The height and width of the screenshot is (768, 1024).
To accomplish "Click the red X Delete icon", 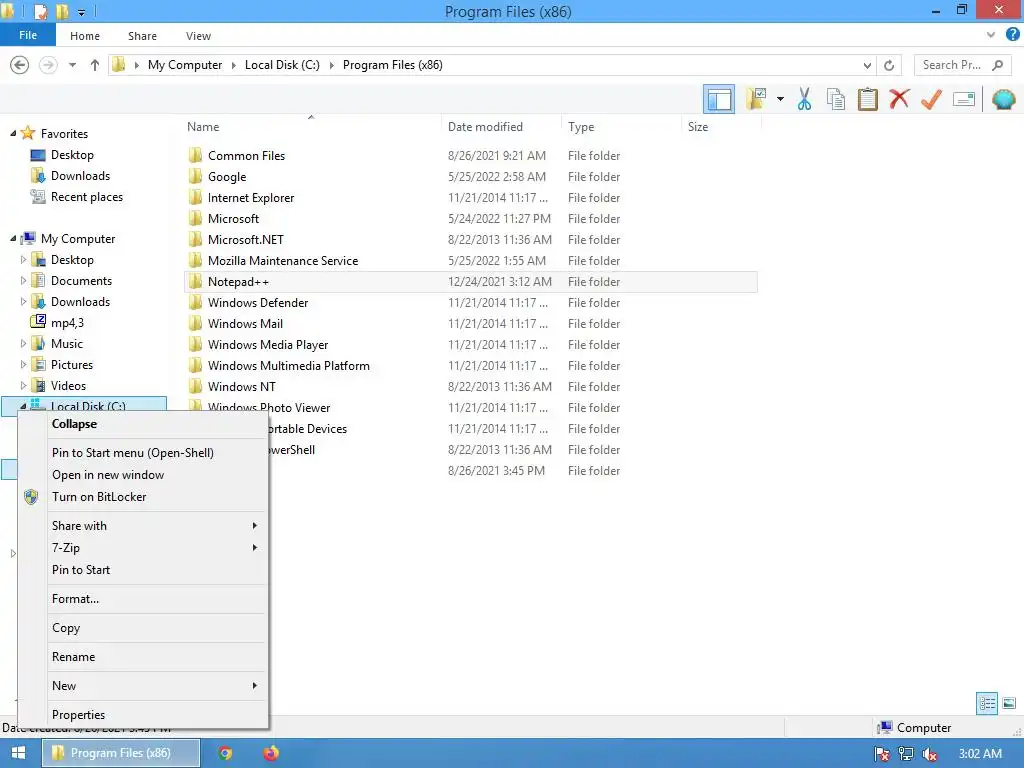I will [899, 99].
